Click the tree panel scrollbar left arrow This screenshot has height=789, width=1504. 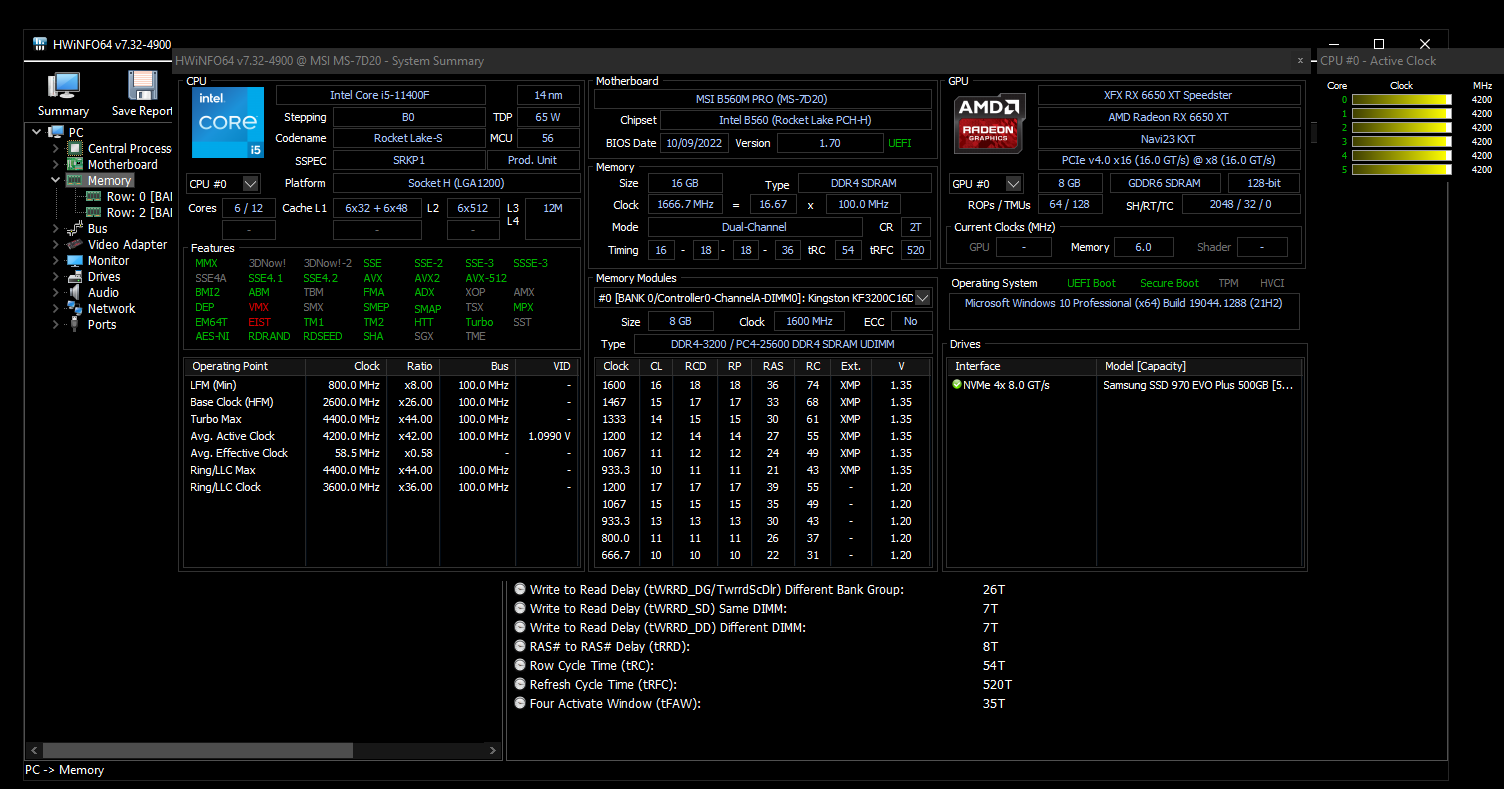33,750
